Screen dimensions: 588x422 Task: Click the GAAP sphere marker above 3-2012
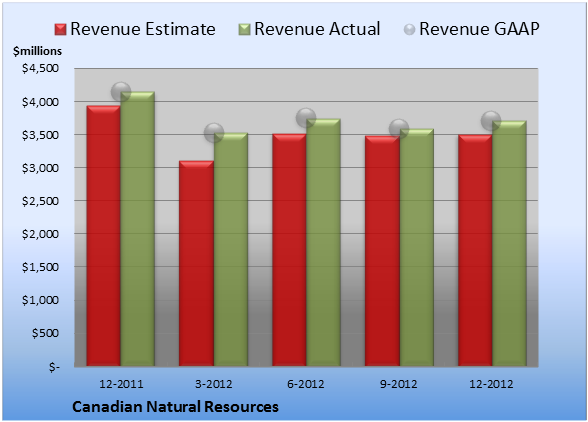tap(214, 133)
